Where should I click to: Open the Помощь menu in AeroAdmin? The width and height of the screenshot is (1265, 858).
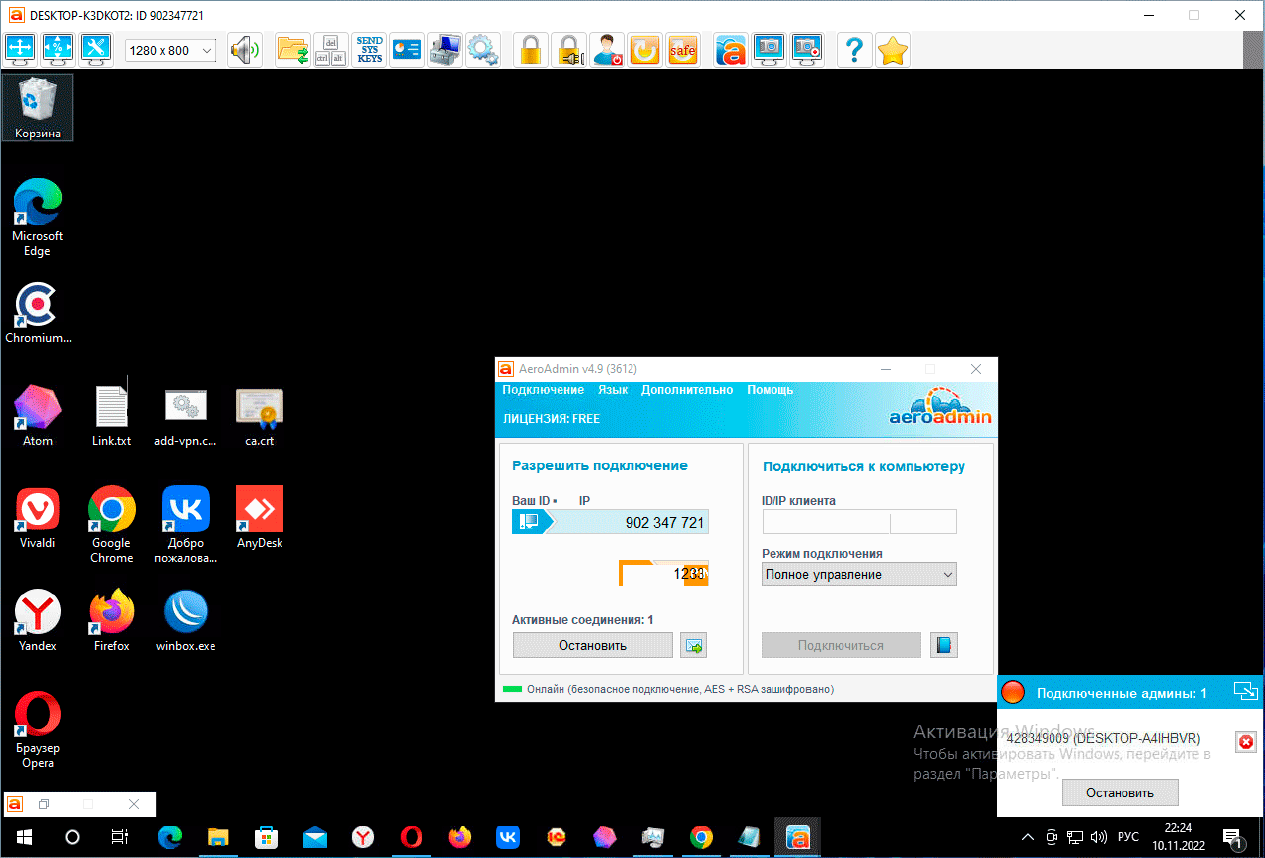[770, 390]
